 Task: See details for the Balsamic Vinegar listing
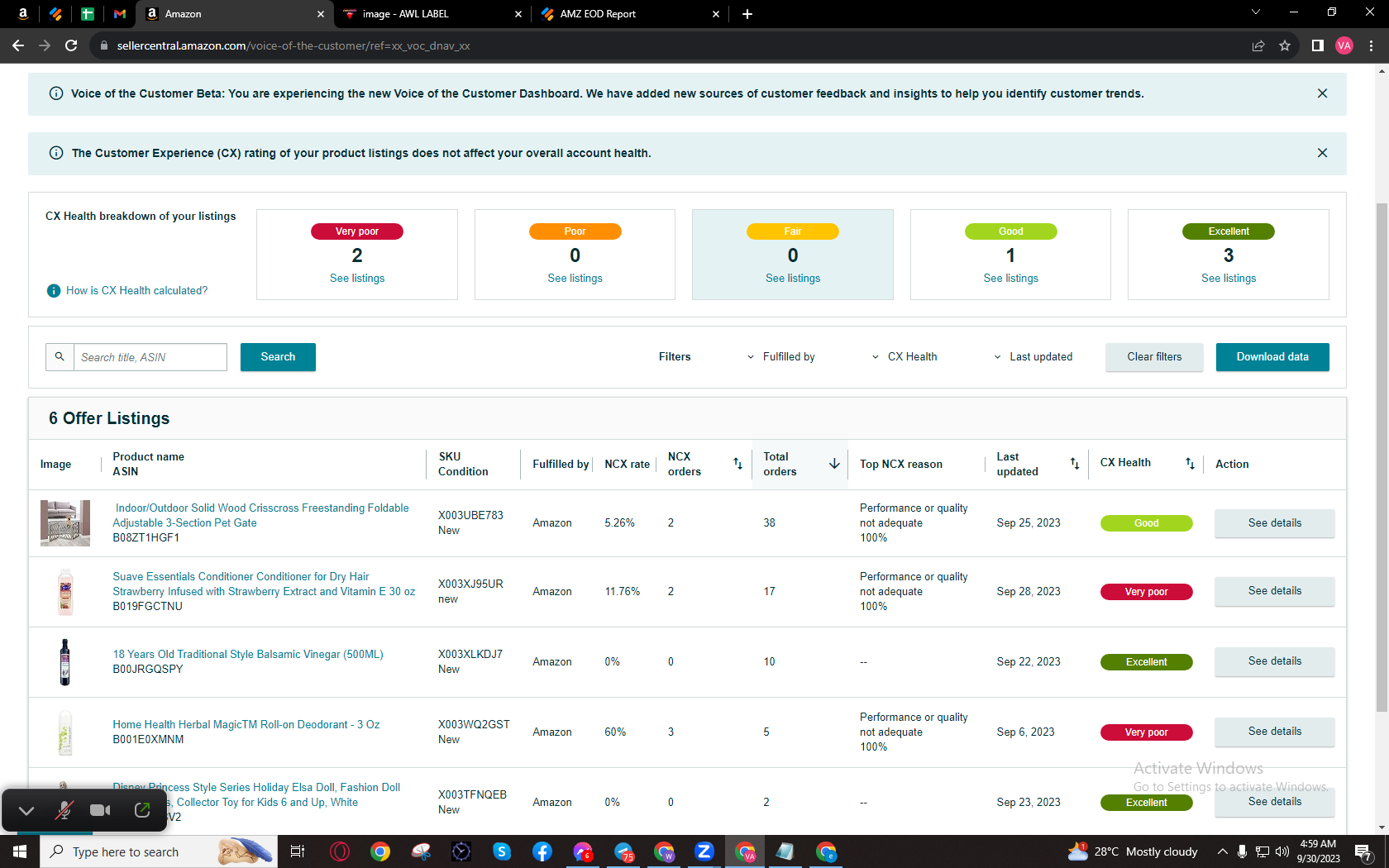[1274, 661]
